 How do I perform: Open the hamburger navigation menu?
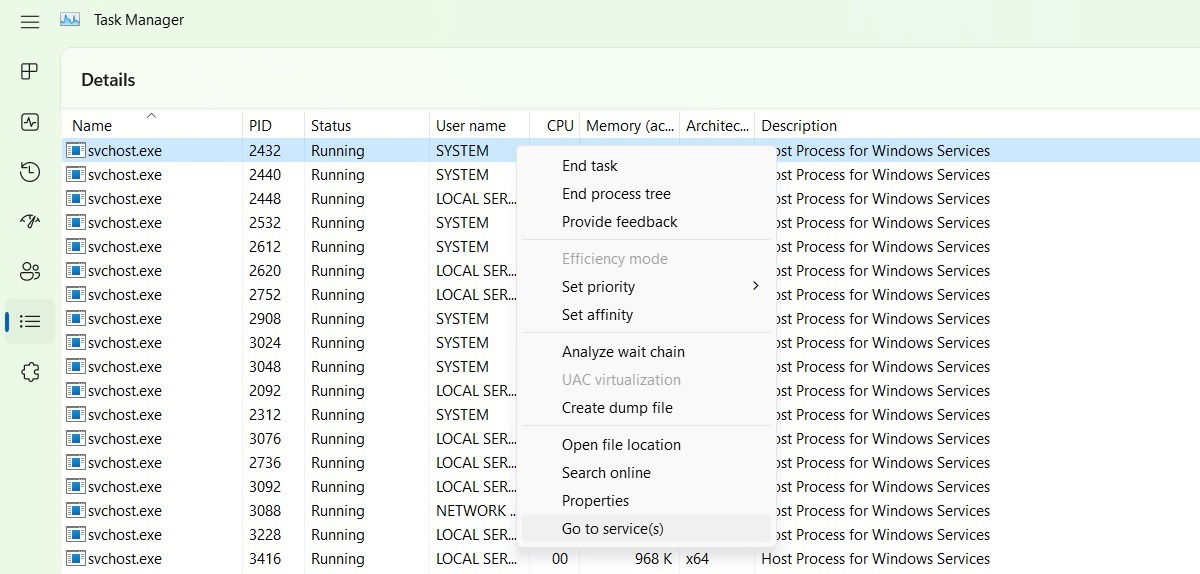30,20
